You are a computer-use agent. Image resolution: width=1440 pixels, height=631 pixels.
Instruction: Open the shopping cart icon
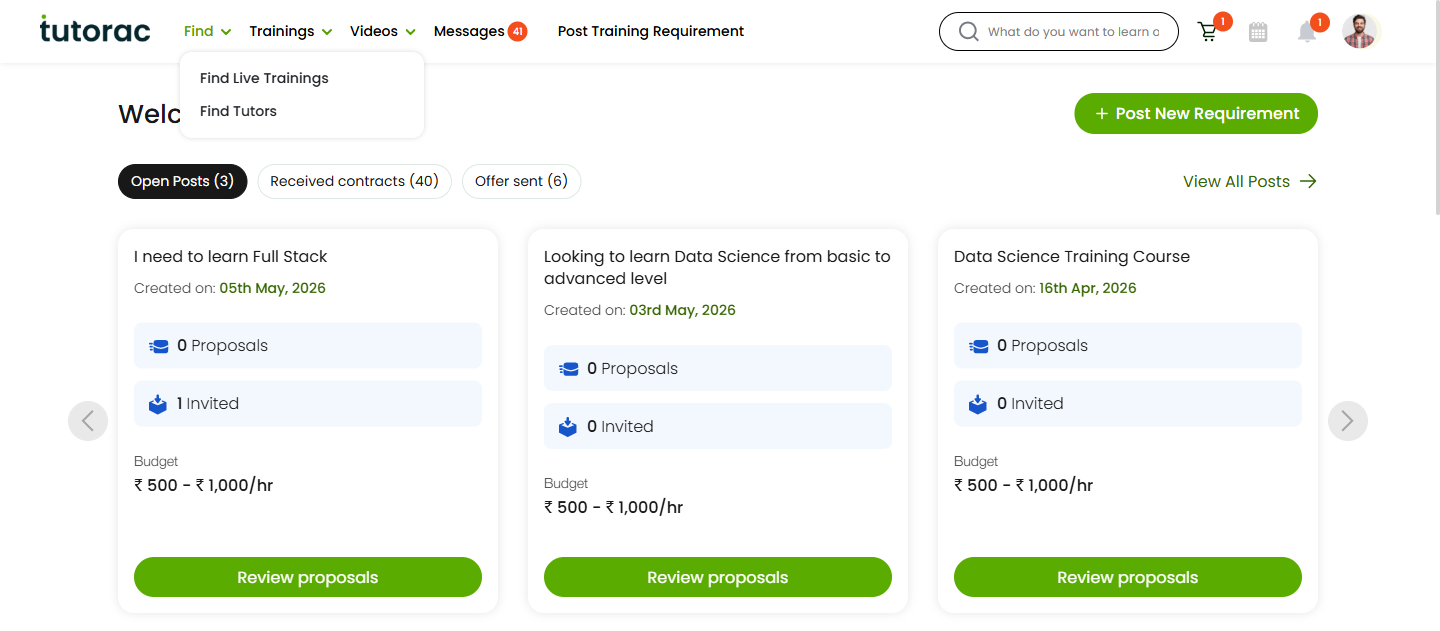coord(1208,32)
